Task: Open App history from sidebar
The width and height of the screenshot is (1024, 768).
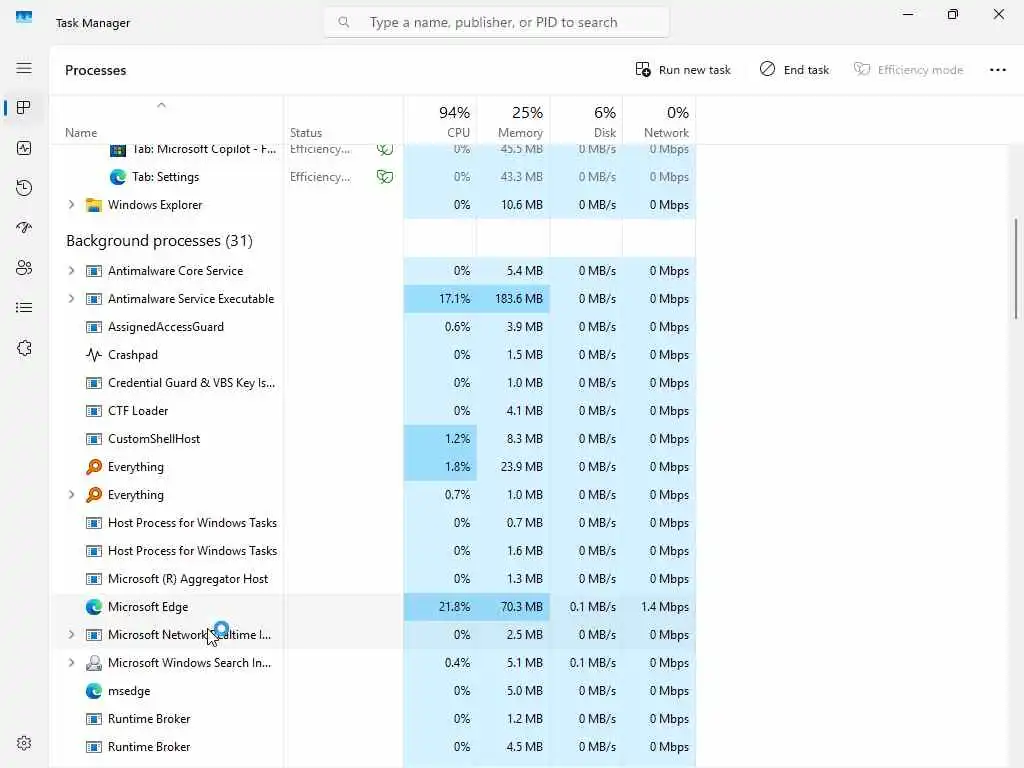Action: pos(24,188)
